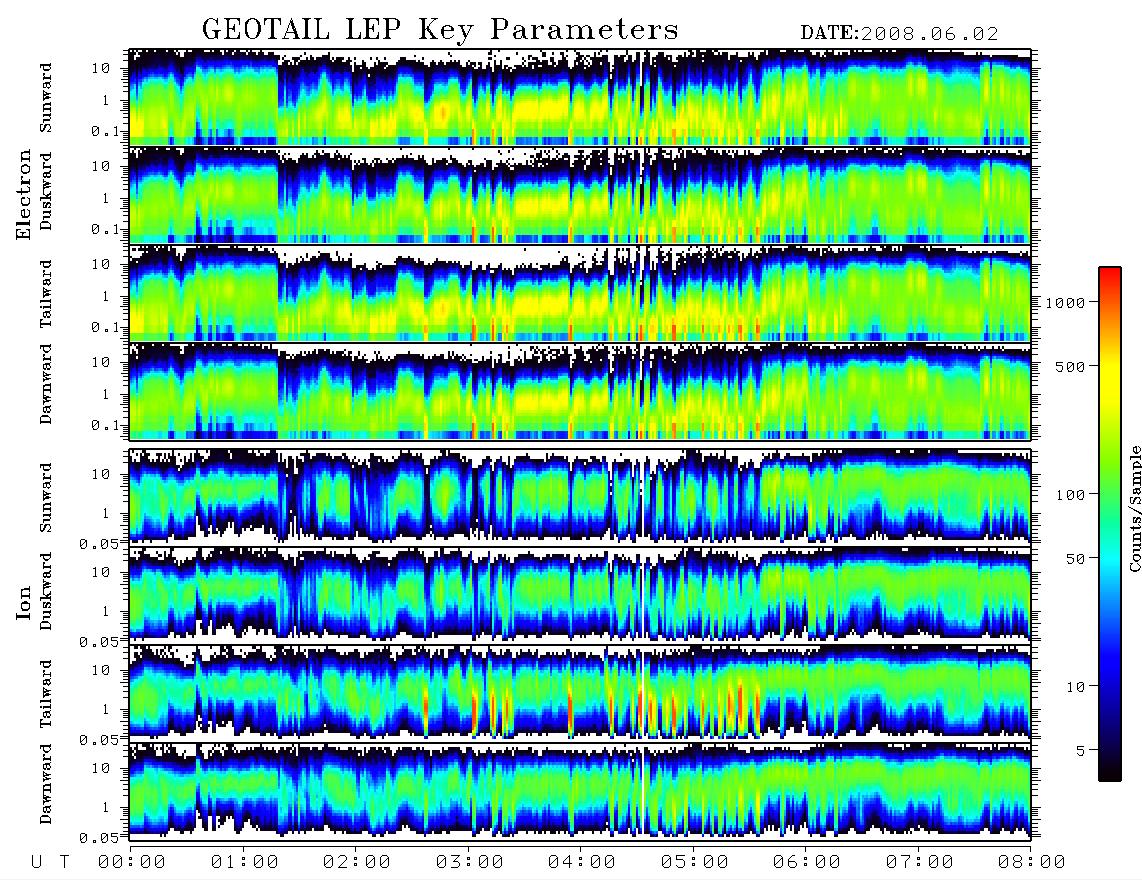Image resolution: width=1142 pixels, height=880 pixels.
Task: Click the time axis label 03:00
Action: [x=470, y=862]
